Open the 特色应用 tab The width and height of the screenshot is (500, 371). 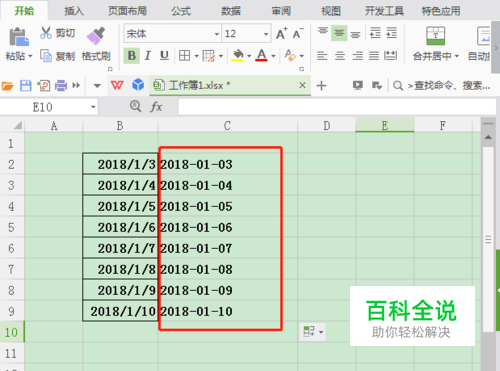tap(441, 11)
